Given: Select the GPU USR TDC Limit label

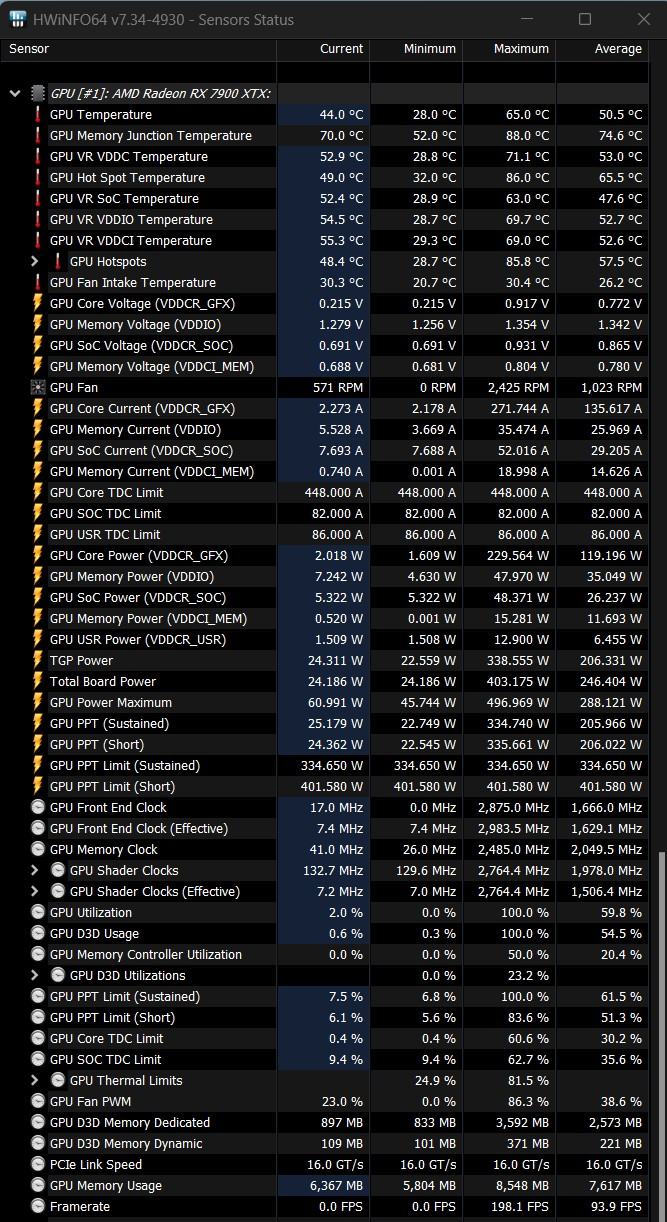Looking at the screenshot, I should click(x=105, y=534).
